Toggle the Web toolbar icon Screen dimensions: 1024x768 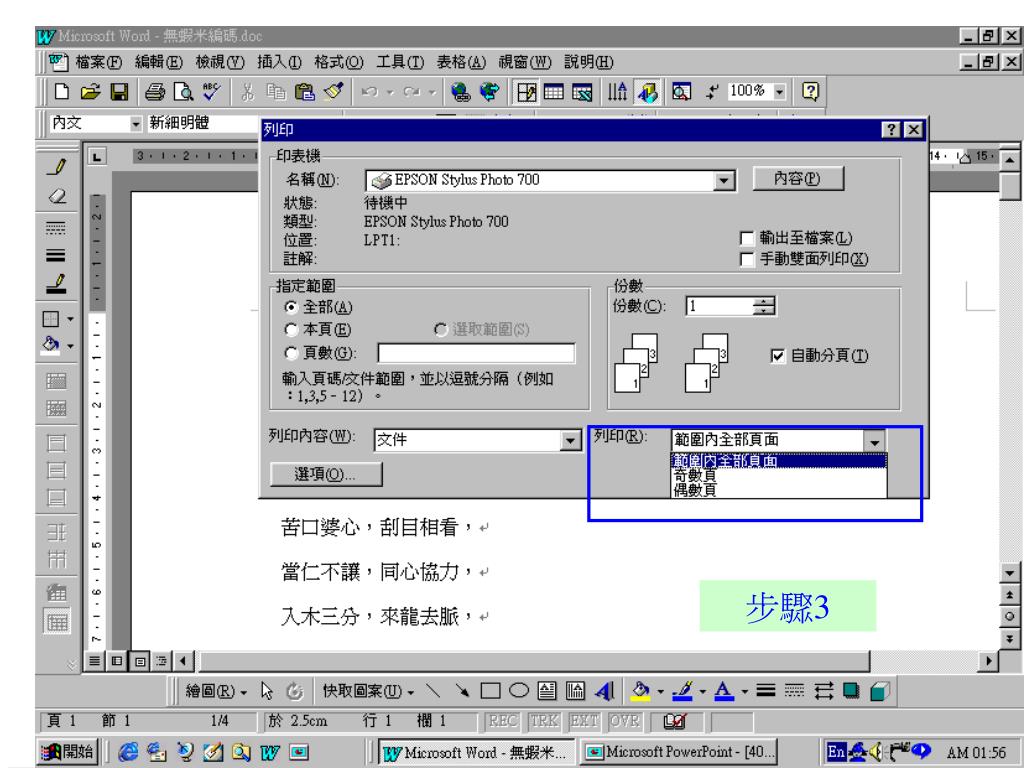(489, 92)
